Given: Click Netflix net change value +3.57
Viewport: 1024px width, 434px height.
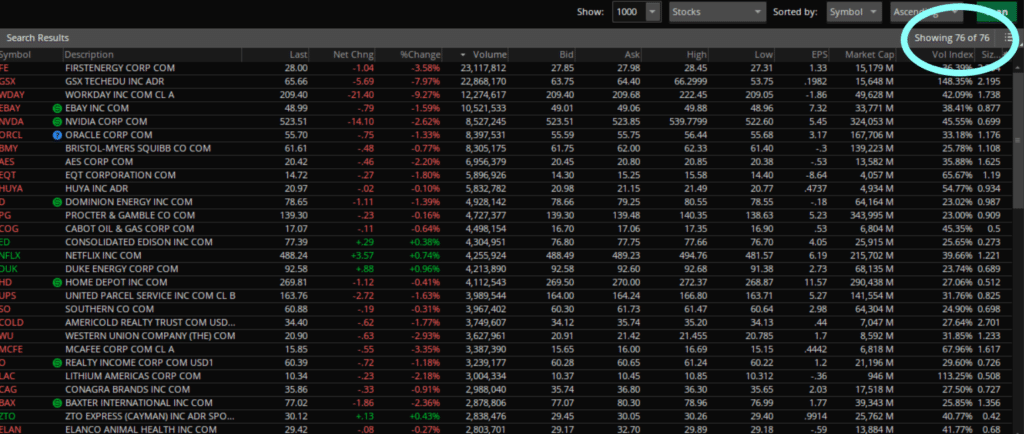Looking at the screenshot, I should click(x=362, y=256).
